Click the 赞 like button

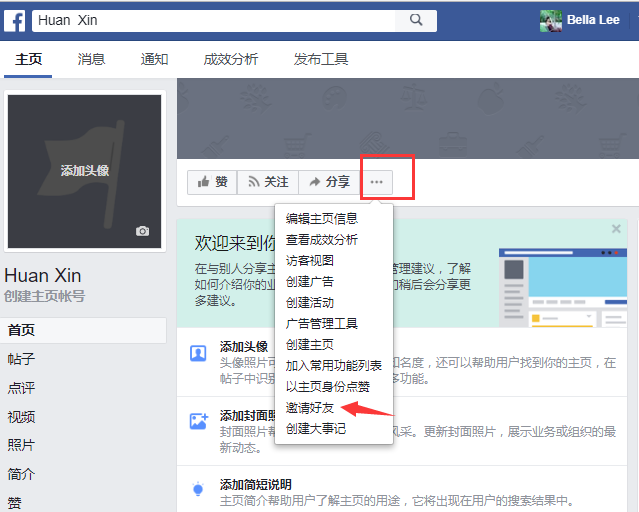[212, 182]
